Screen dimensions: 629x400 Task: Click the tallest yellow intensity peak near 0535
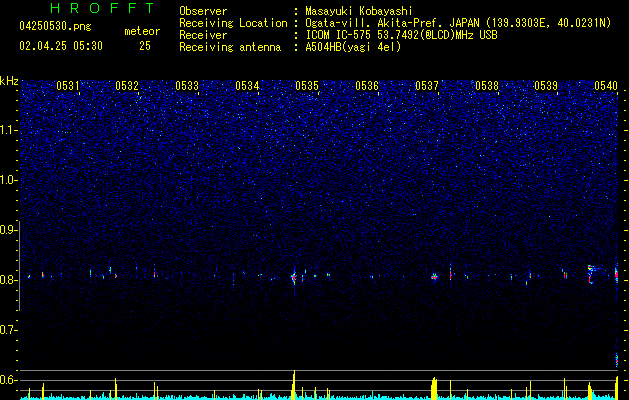[x=294, y=385]
